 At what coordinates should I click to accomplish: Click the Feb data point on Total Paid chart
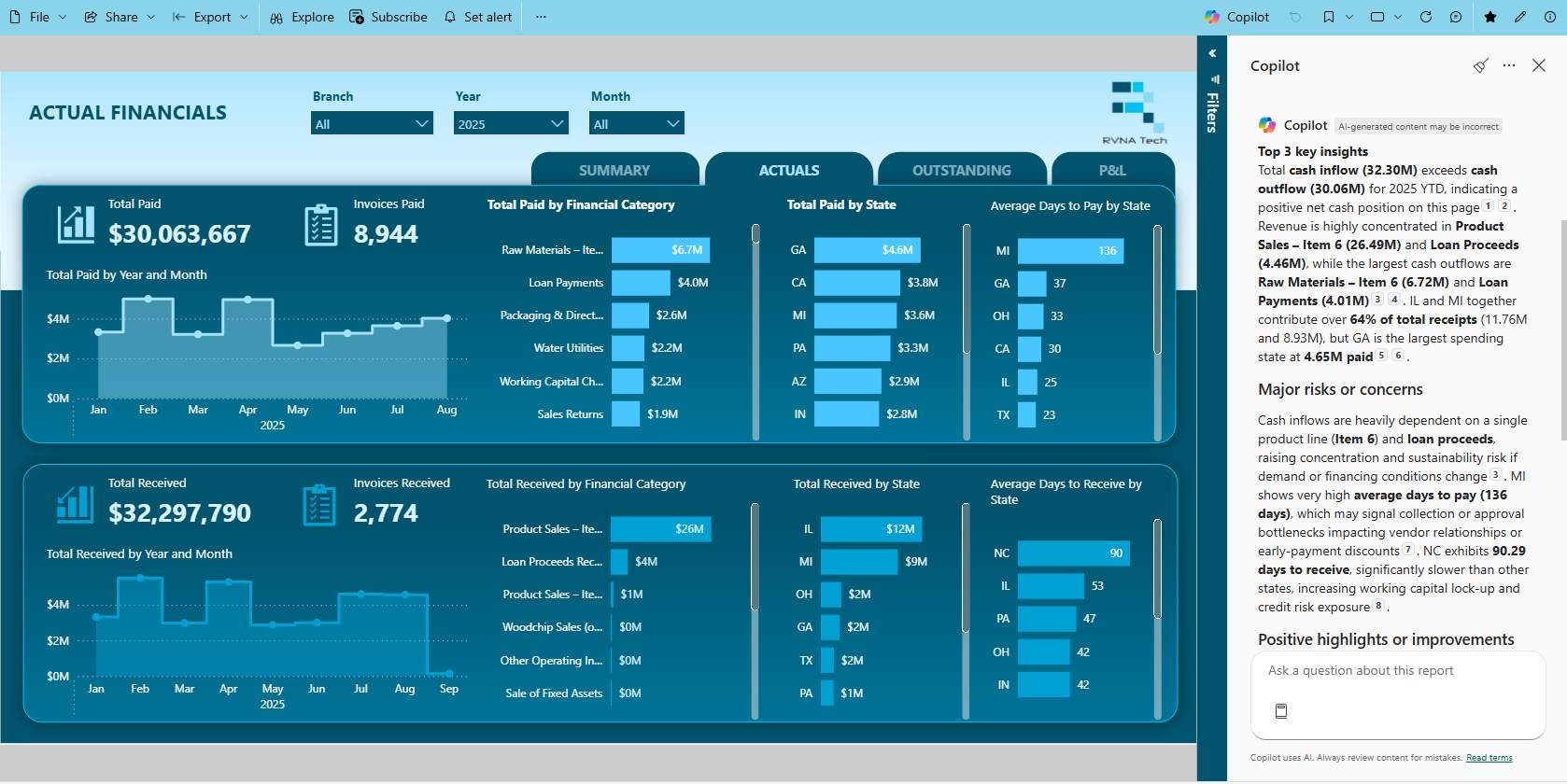pyautogui.click(x=148, y=299)
